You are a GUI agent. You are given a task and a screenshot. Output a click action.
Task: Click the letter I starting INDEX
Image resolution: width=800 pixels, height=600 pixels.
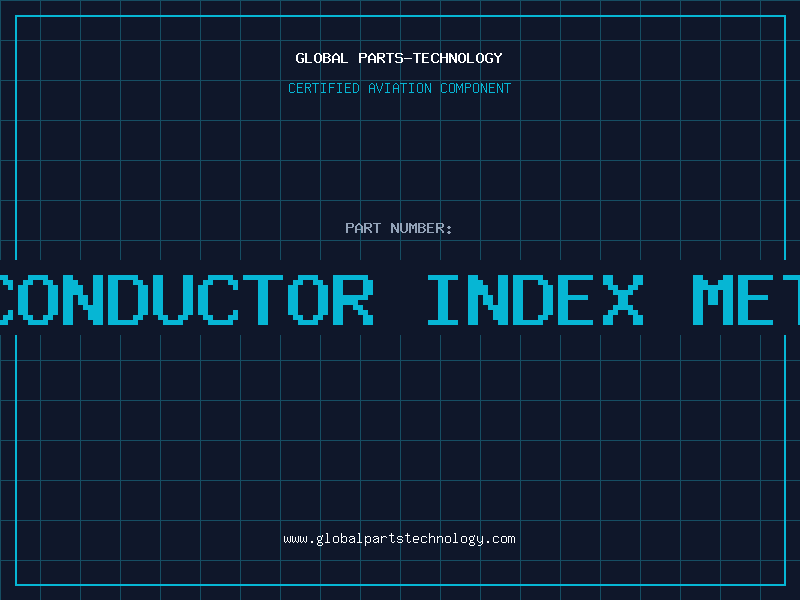[x=443, y=300]
